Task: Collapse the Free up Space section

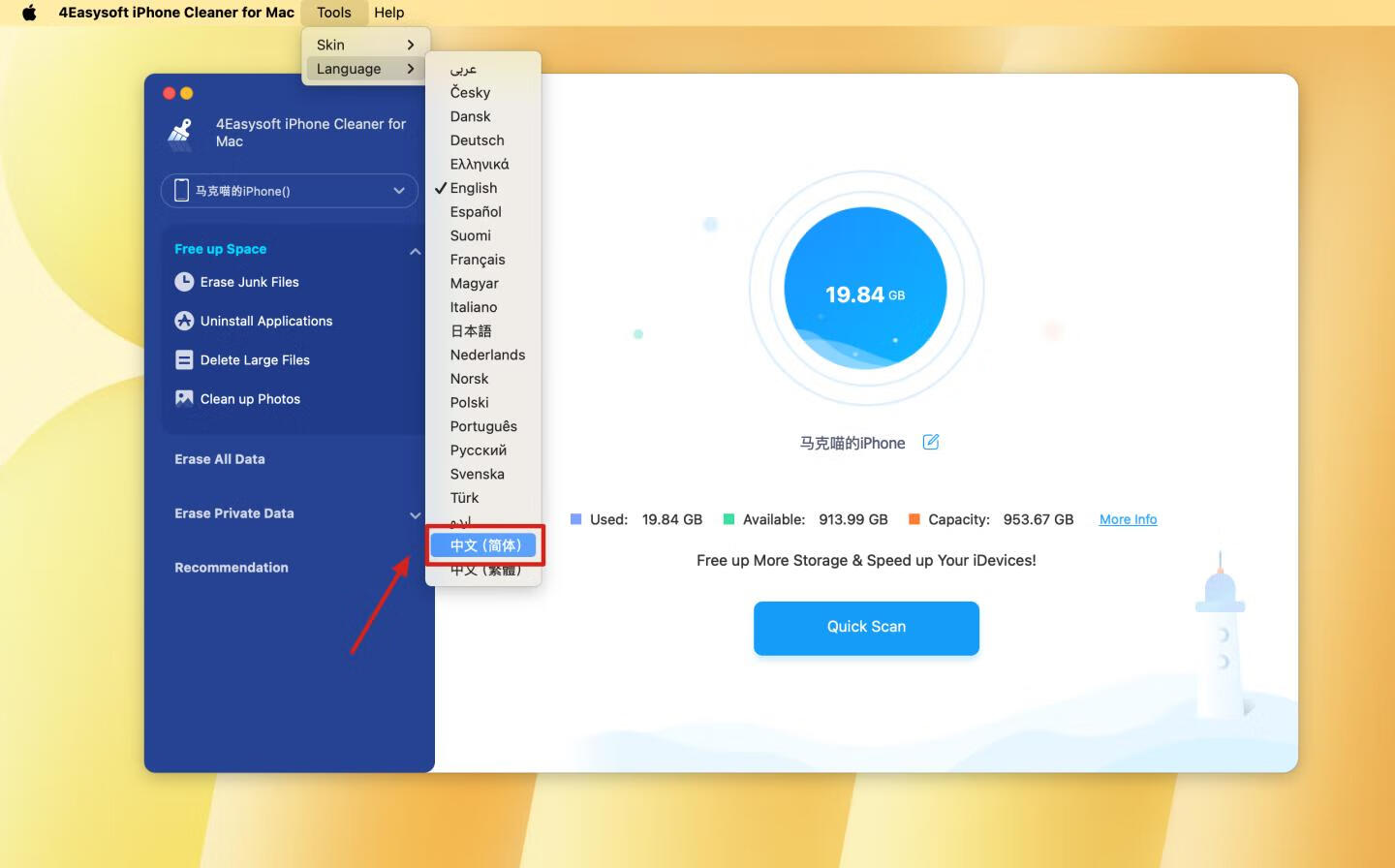Action: click(415, 251)
